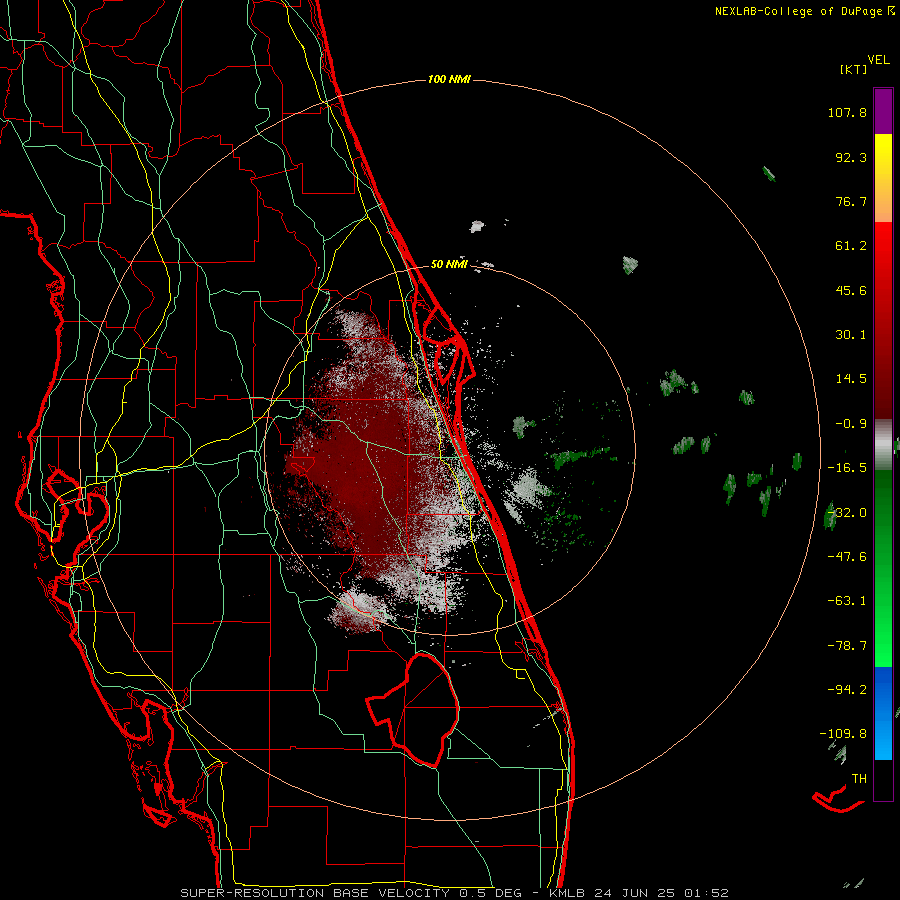Click the -63.1 velocity scale value

(x=847, y=601)
